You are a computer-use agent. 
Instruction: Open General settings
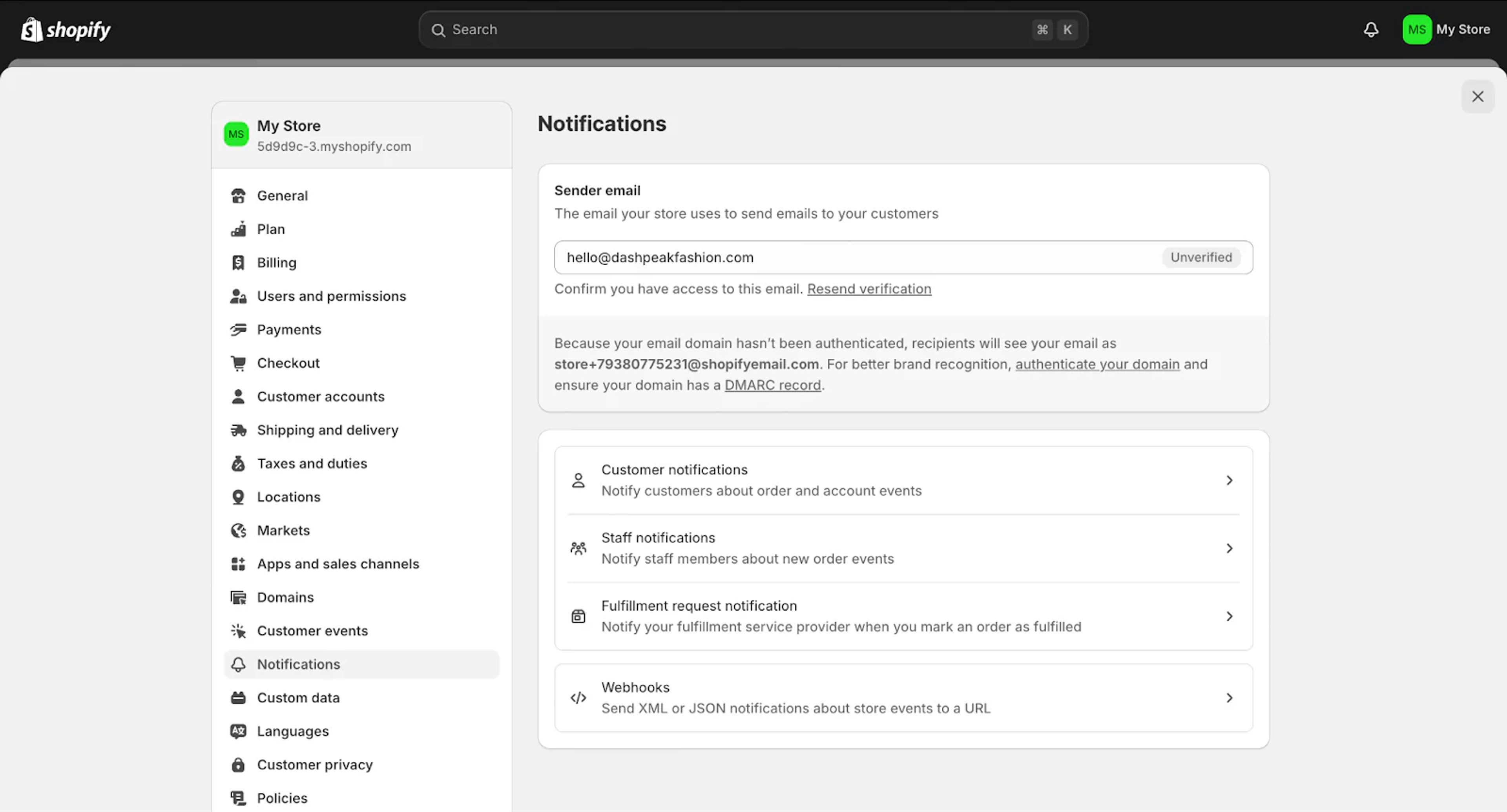361,196
